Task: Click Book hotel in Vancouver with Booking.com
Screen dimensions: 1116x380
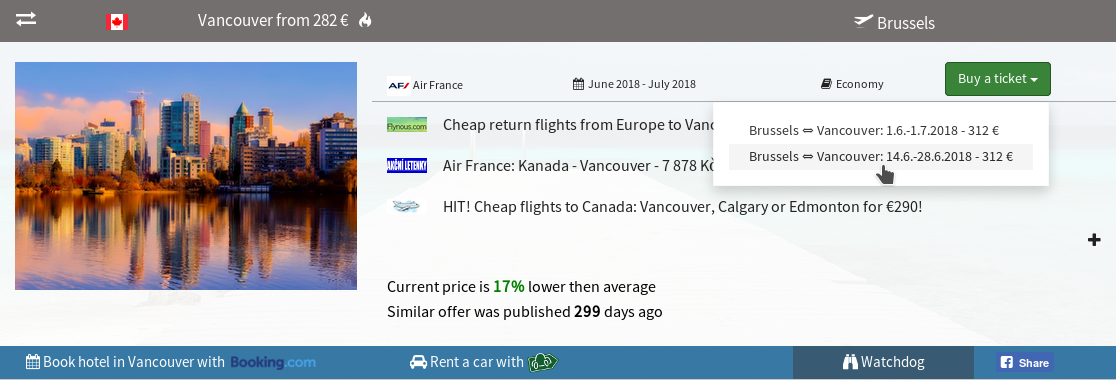Action: (x=171, y=362)
